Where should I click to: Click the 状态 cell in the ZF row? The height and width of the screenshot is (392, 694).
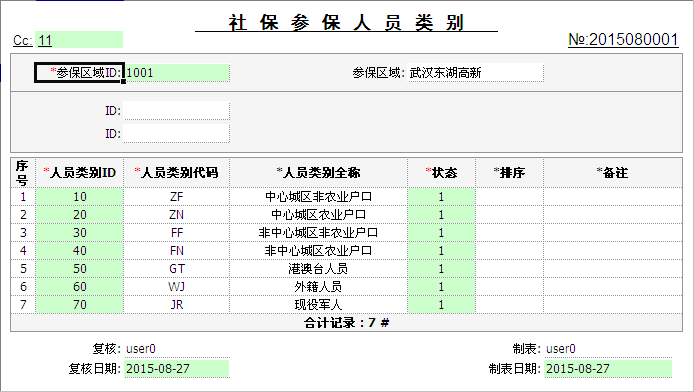[x=441, y=197]
